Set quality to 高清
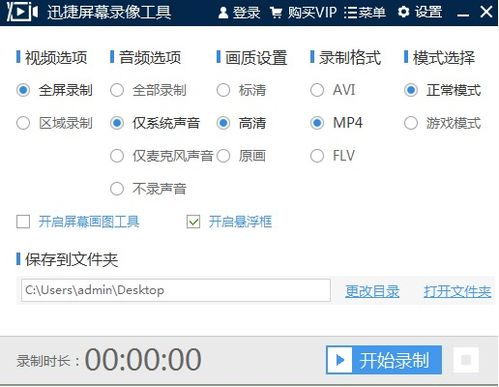This screenshot has height=387, width=499. coord(223,123)
